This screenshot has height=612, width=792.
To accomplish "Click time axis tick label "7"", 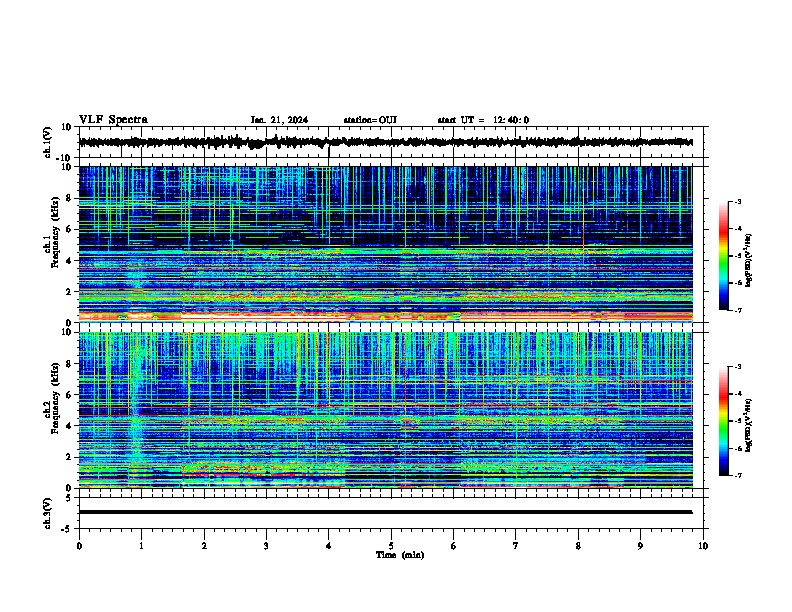I will pyautogui.click(x=516, y=546).
